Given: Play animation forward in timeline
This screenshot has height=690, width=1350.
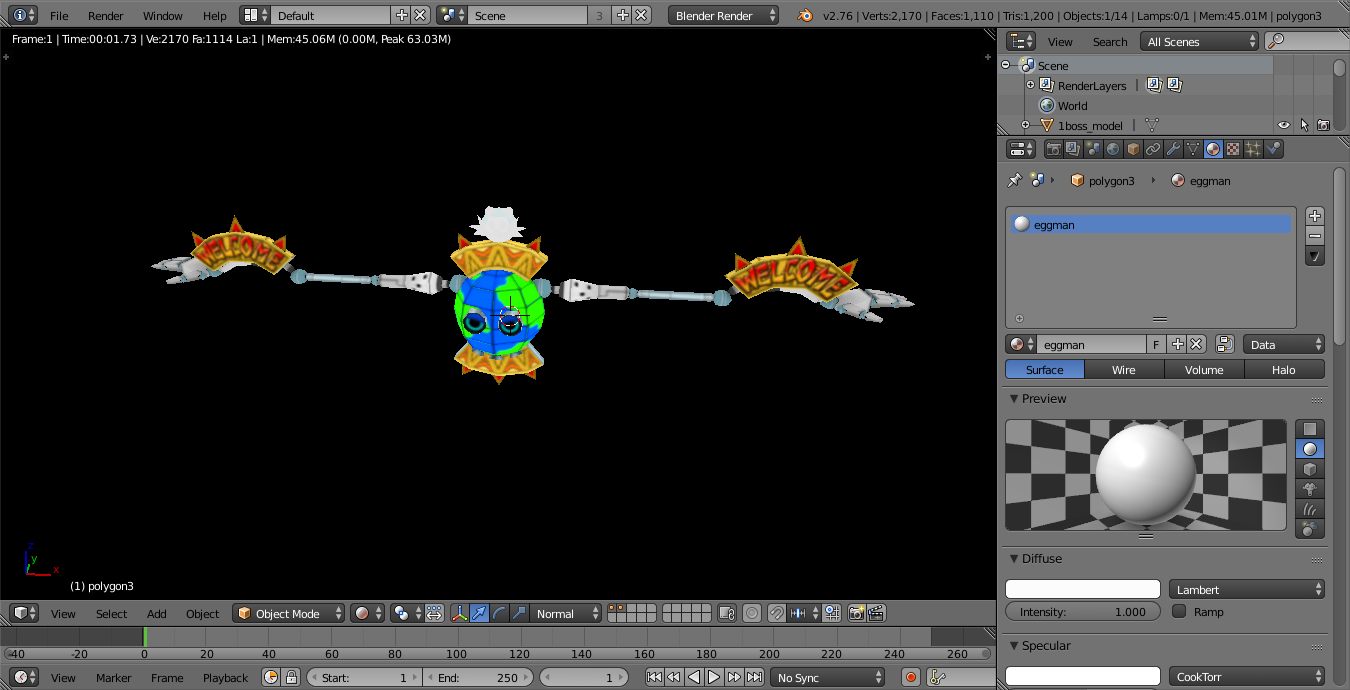Looking at the screenshot, I should click(714, 677).
